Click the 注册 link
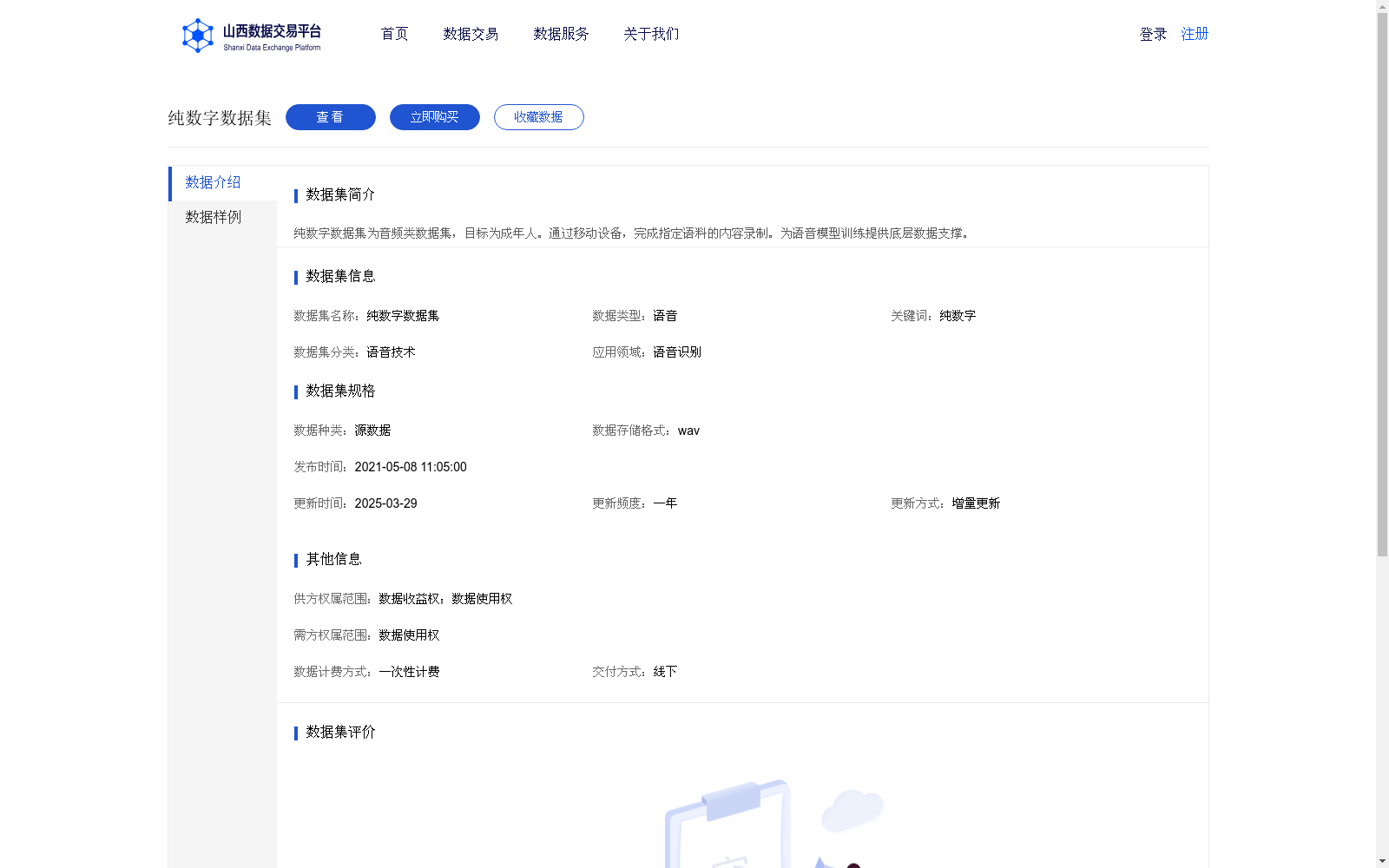1389x868 pixels. [x=1195, y=34]
